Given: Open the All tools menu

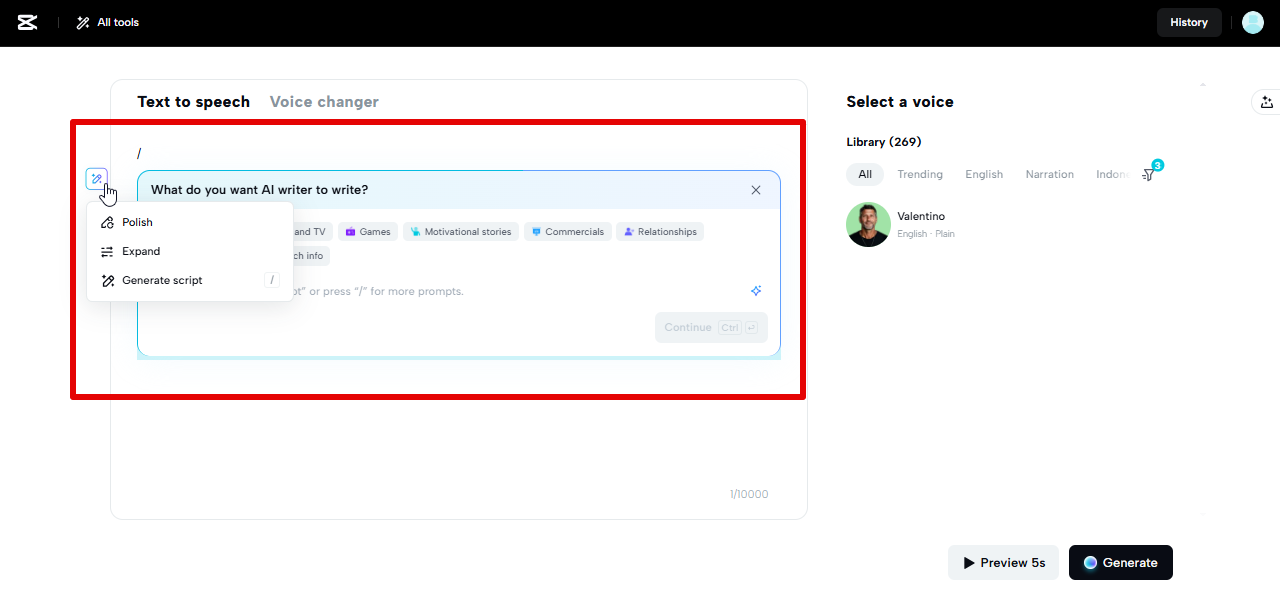Looking at the screenshot, I should point(108,22).
